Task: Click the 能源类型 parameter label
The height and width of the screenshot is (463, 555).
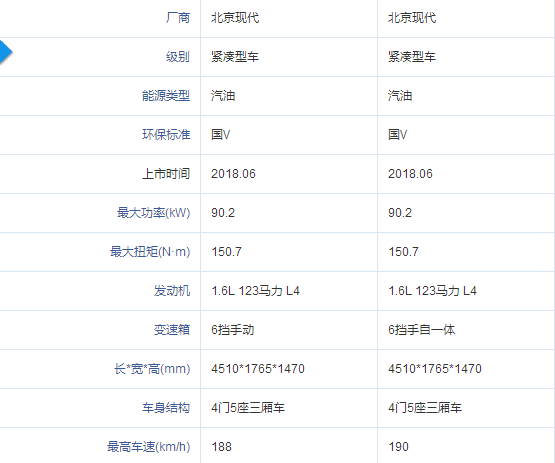Action: click(x=166, y=96)
